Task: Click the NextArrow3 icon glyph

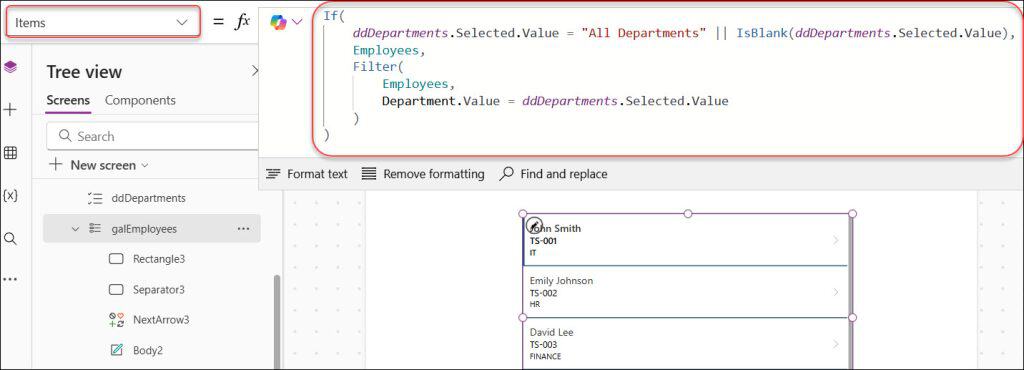Action: pos(116,320)
